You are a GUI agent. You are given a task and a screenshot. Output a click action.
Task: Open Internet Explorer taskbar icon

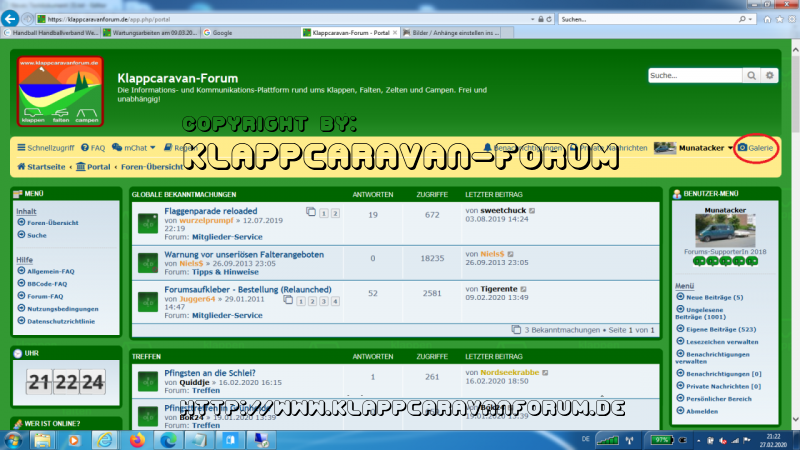(105, 440)
